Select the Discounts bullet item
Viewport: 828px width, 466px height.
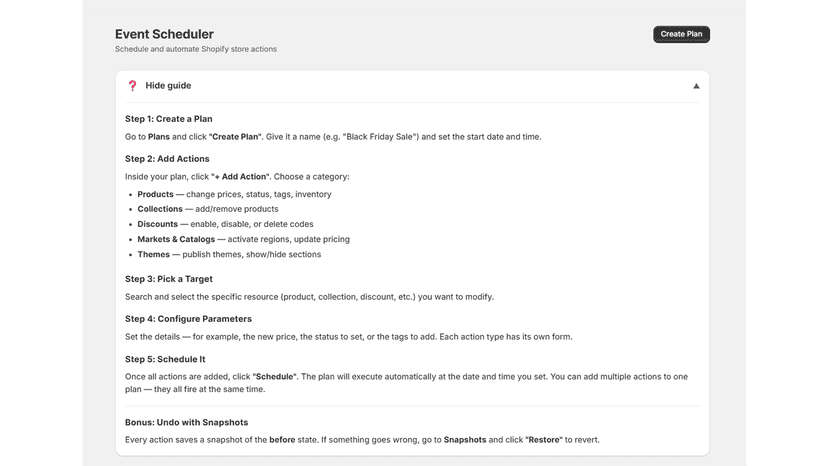pyautogui.click(x=225, y=224)
